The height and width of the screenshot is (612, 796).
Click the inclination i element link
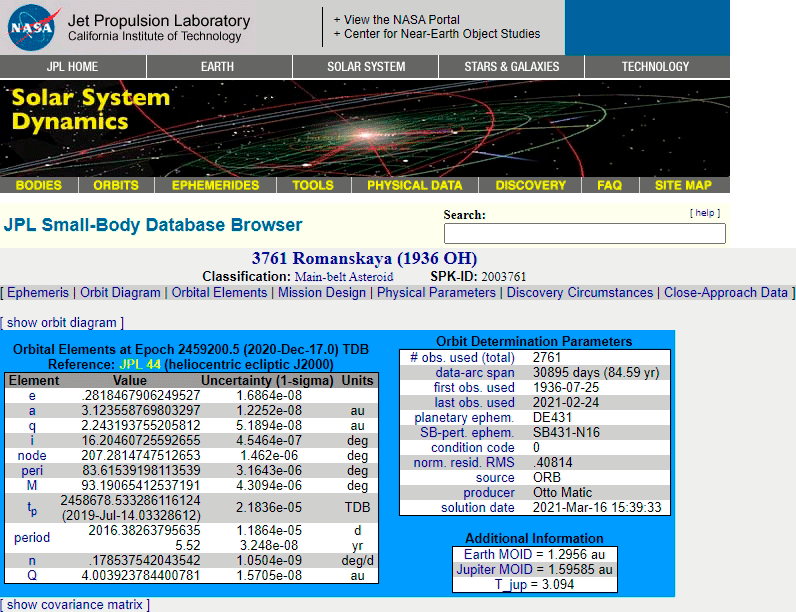(32, 440)
